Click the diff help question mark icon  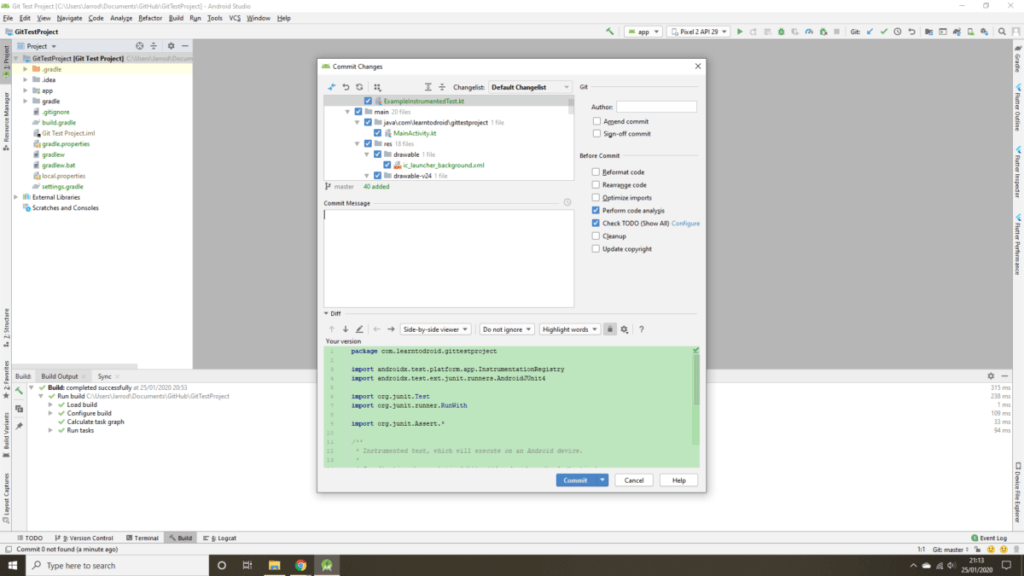click(x=641, y=329)
